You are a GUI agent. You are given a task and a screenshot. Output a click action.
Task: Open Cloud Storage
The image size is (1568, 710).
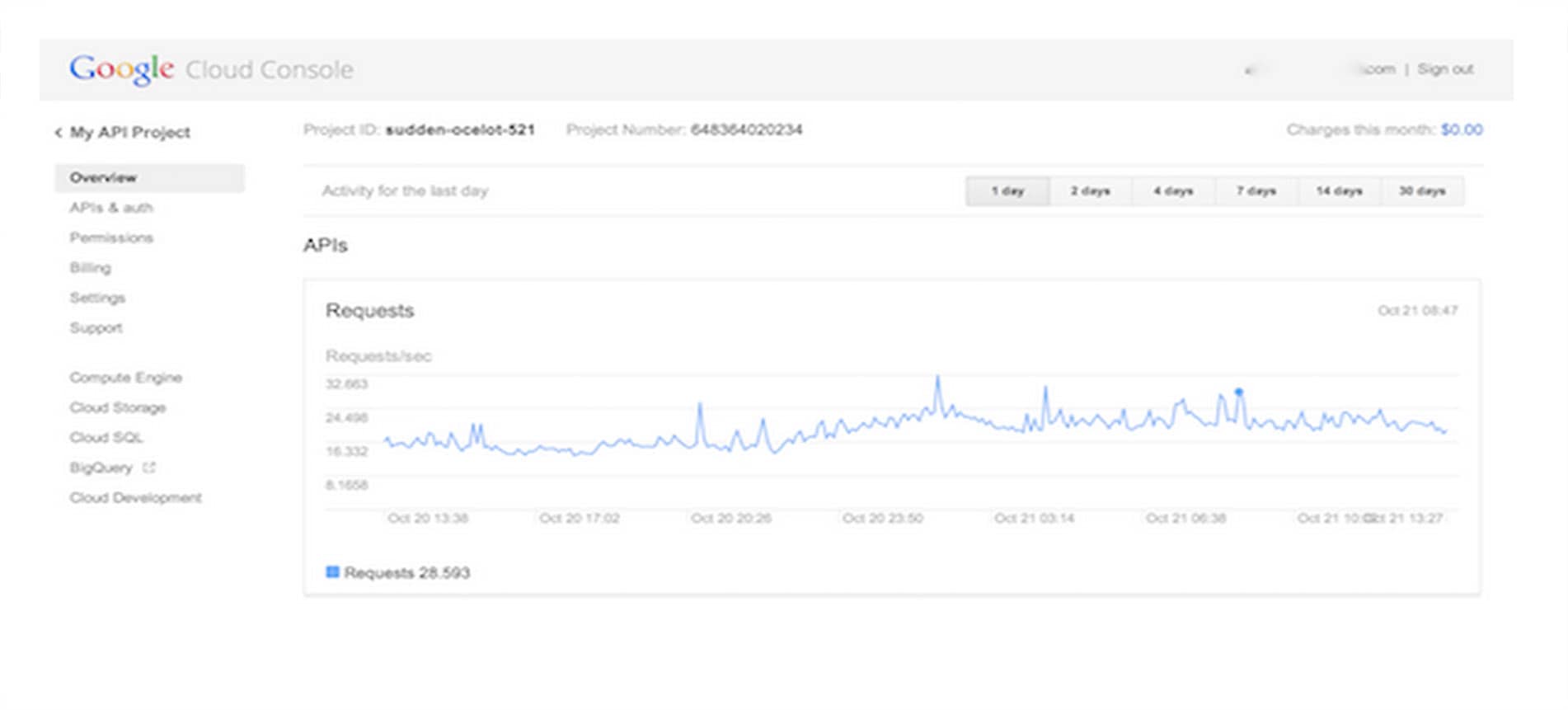118,407
